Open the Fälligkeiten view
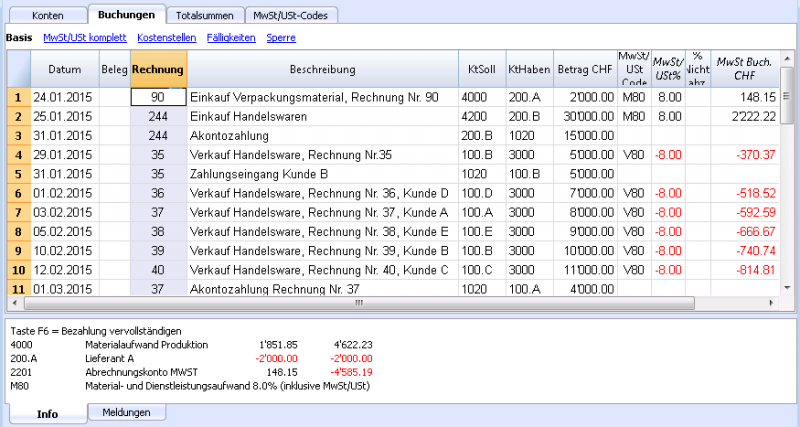The width and height of the screenshot is (800, 427). (231, 38)
